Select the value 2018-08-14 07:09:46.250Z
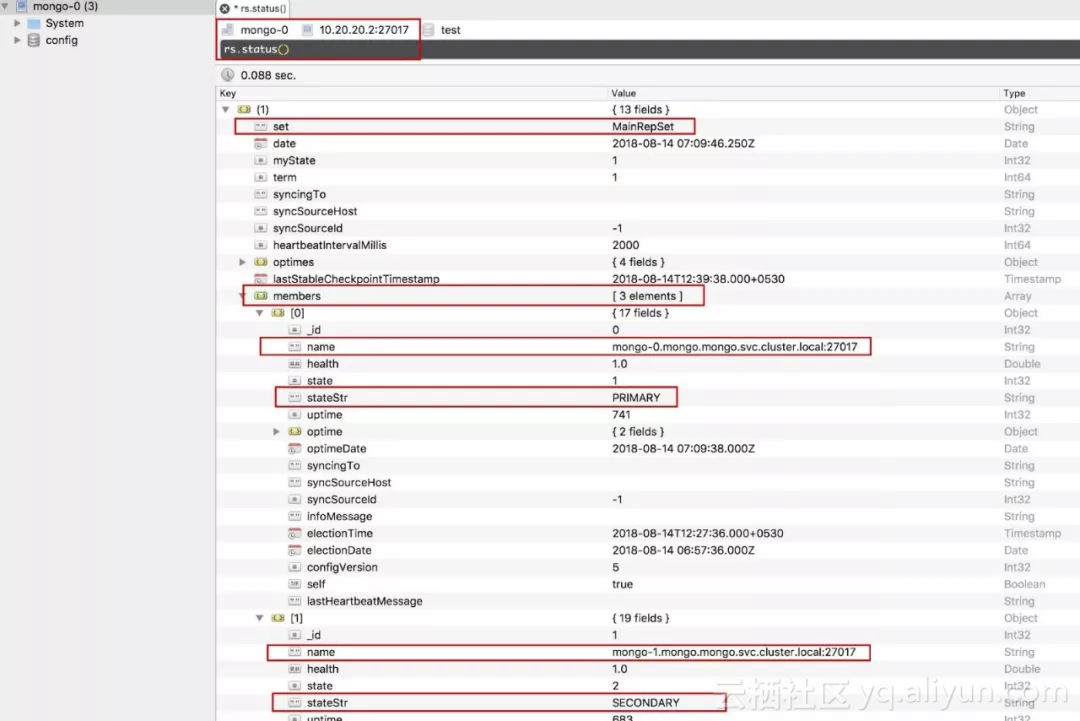The width and height of the screenshot is (1080, 721). tap(683, 143)
